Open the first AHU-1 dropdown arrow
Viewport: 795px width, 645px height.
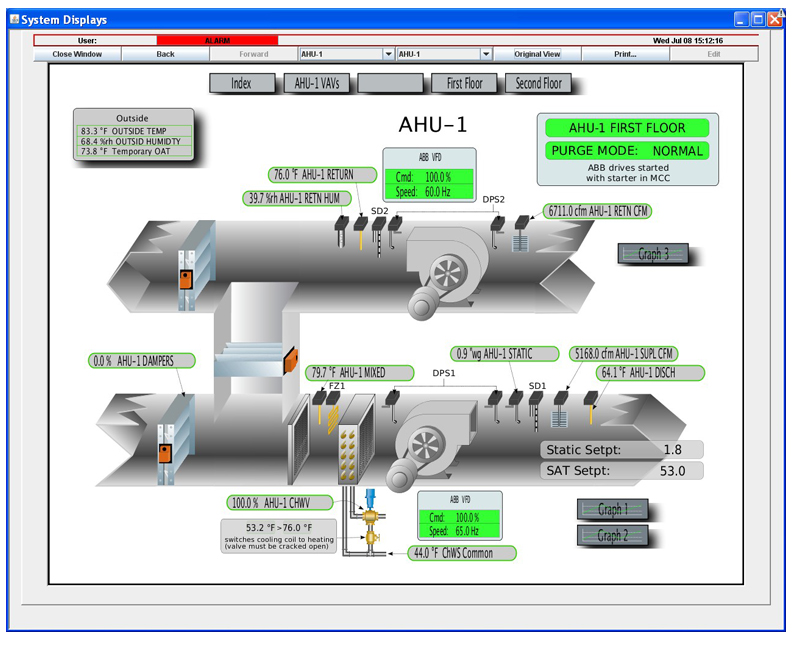(x=388, y=54)
